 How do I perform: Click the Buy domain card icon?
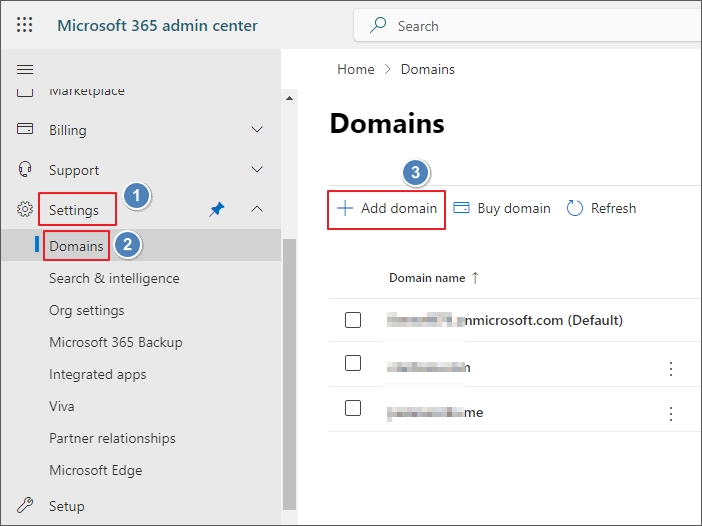pyautogui.click(x=461, y=208)
